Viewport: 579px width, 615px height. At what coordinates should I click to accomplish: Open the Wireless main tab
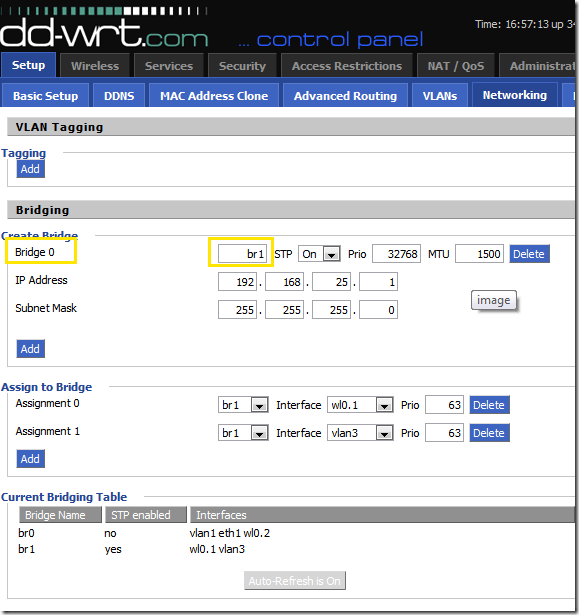click(95, 66)
